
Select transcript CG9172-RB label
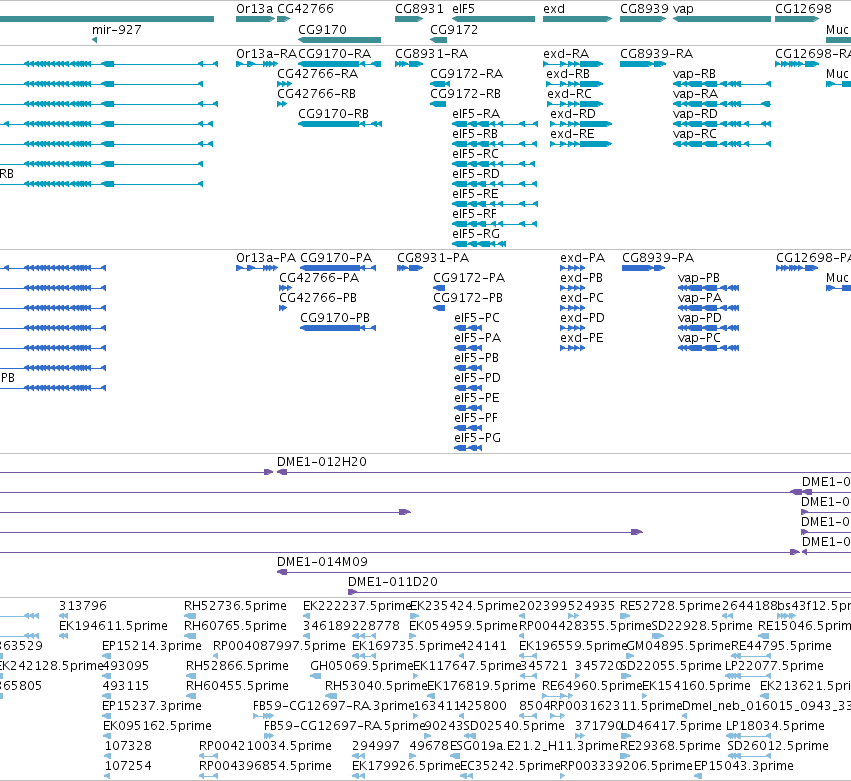[466, 94]
